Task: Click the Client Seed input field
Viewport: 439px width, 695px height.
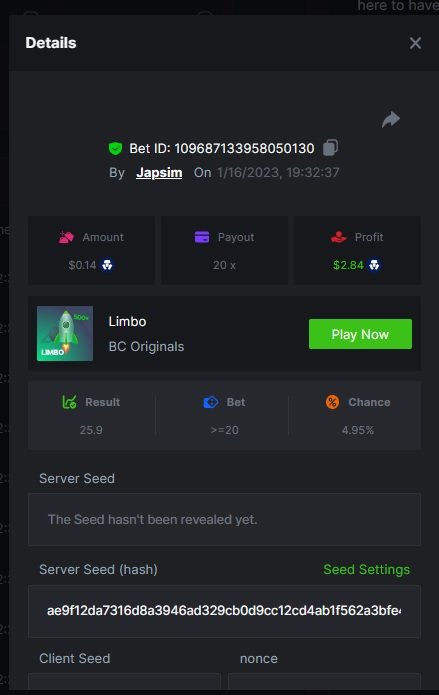Action: pos(124,682)
